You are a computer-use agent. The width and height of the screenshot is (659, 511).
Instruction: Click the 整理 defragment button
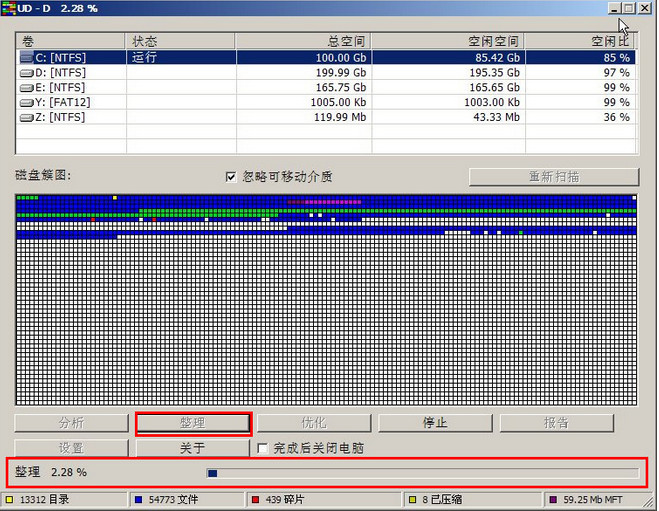[193, 423]
